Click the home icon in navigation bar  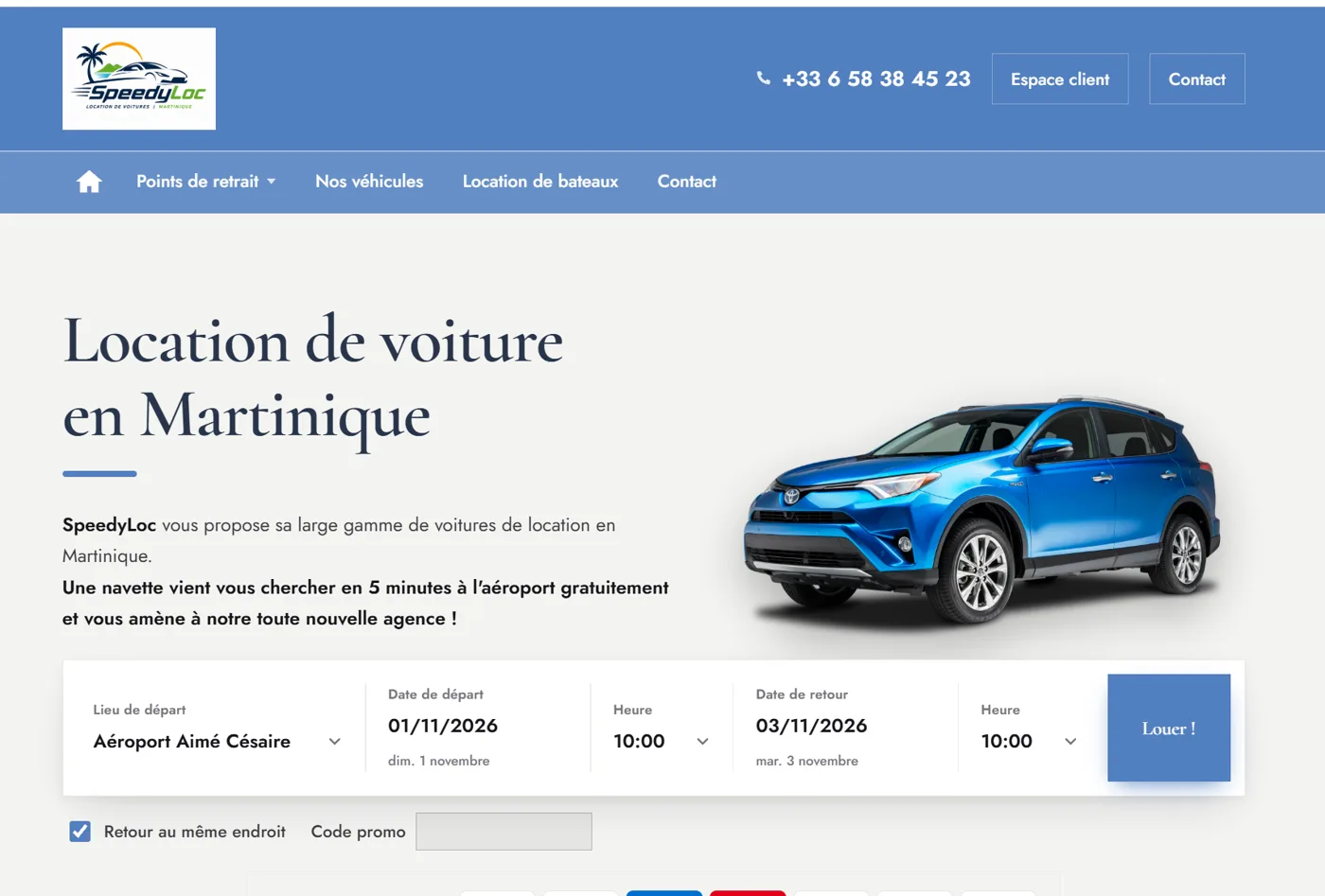pyautogui.click(x=89, y=182)
